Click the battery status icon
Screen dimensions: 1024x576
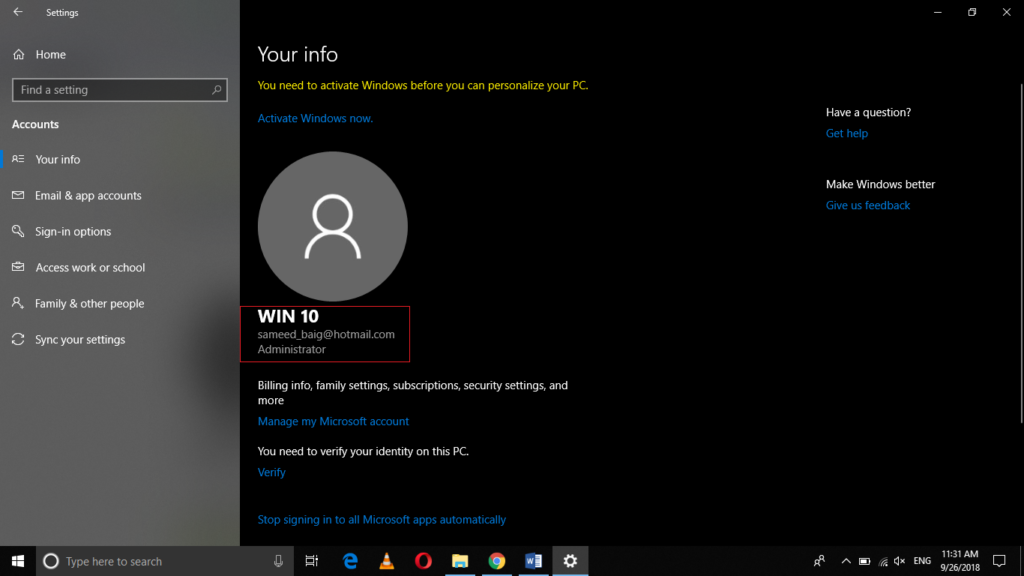pos(865,561)
